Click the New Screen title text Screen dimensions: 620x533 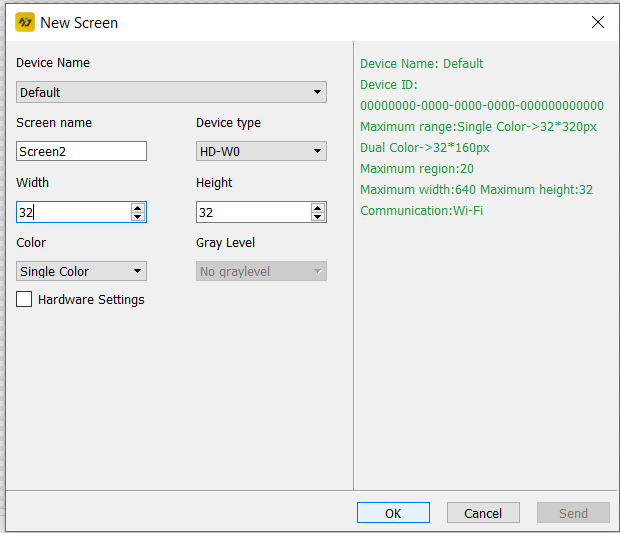point(79,22)
